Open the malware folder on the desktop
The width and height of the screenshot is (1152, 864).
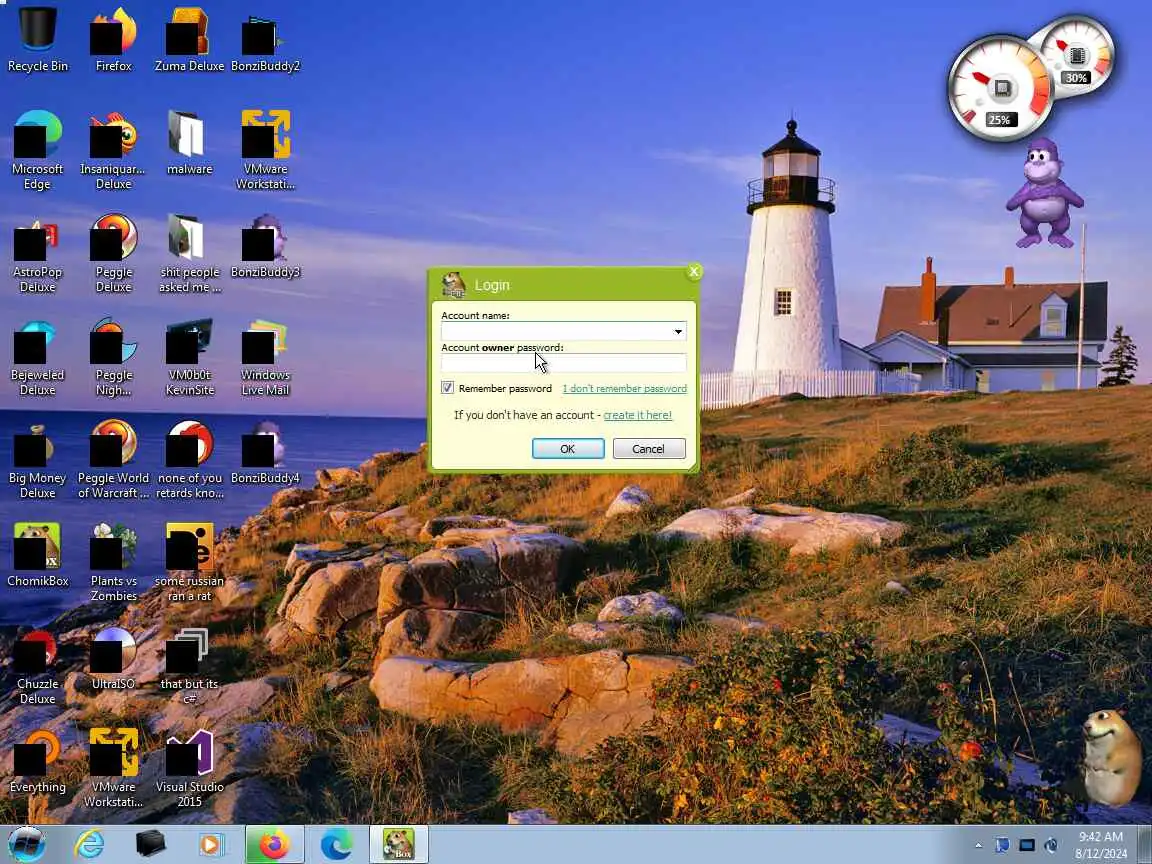pyautogui.click(x=189, y=143)
